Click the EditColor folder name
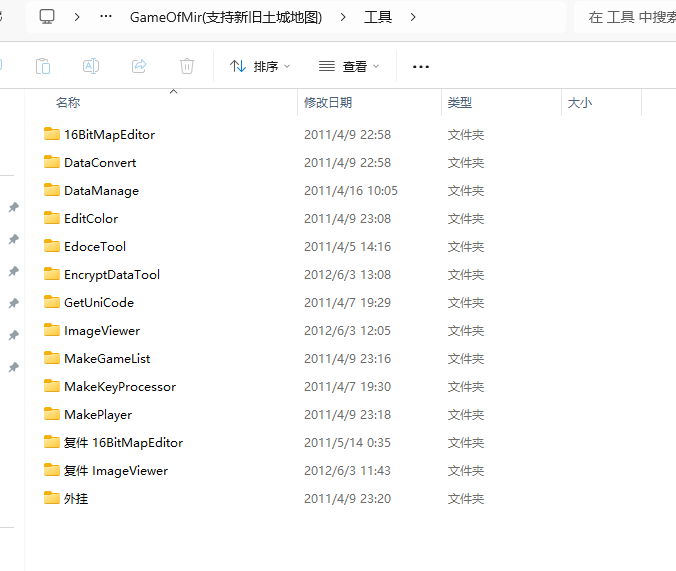Viewport: 676px width, 571px height. [x=91, y=219]
